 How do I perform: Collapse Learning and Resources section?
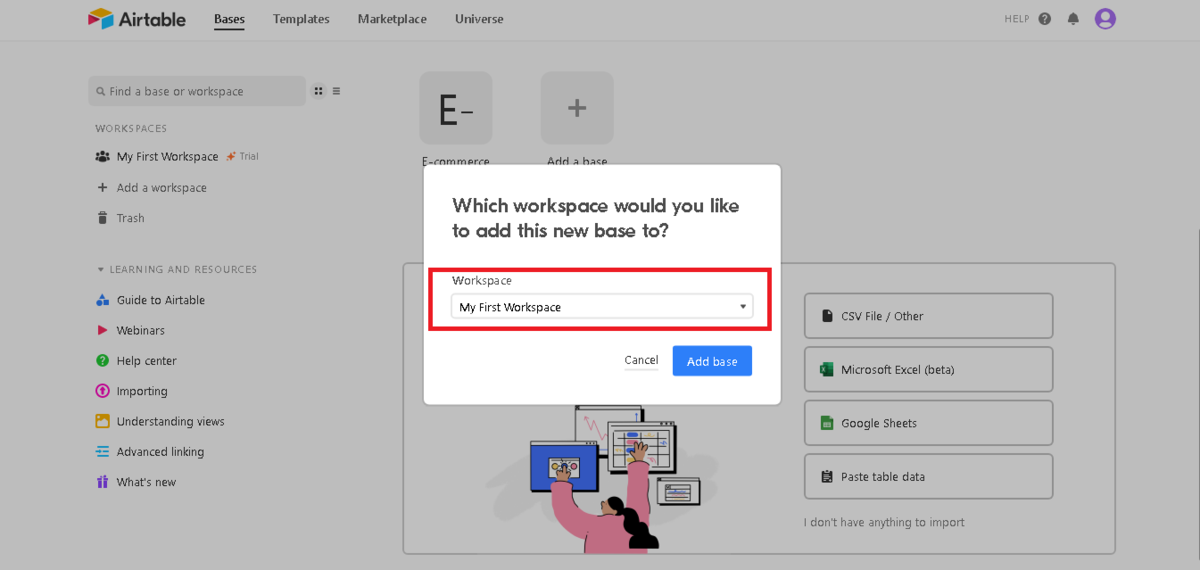[x=100, y=270]
